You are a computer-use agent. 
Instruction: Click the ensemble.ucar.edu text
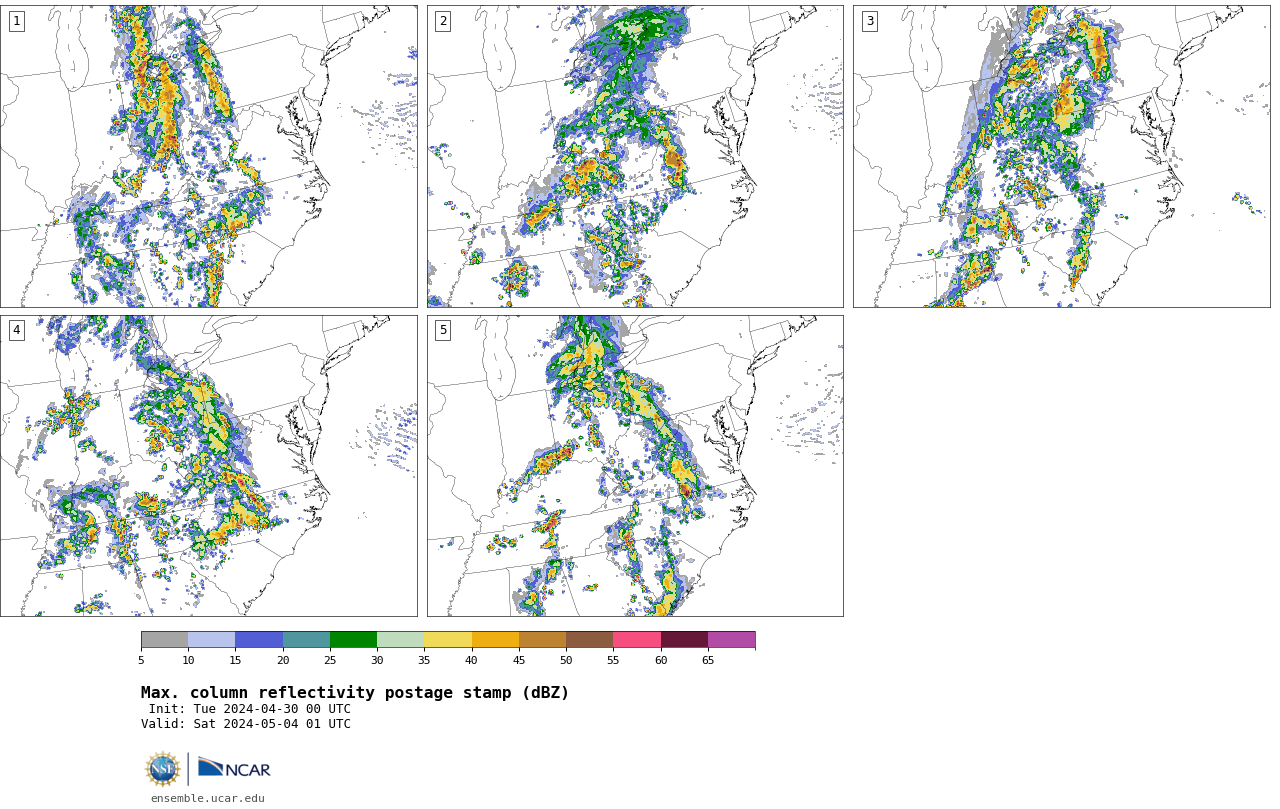(x=208, y=798)
